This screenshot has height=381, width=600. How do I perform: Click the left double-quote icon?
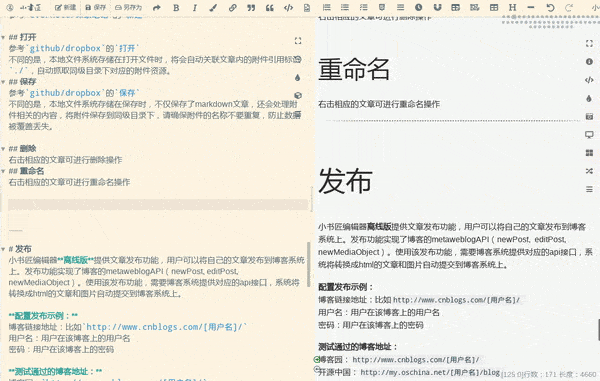click(x=270, y=8)
